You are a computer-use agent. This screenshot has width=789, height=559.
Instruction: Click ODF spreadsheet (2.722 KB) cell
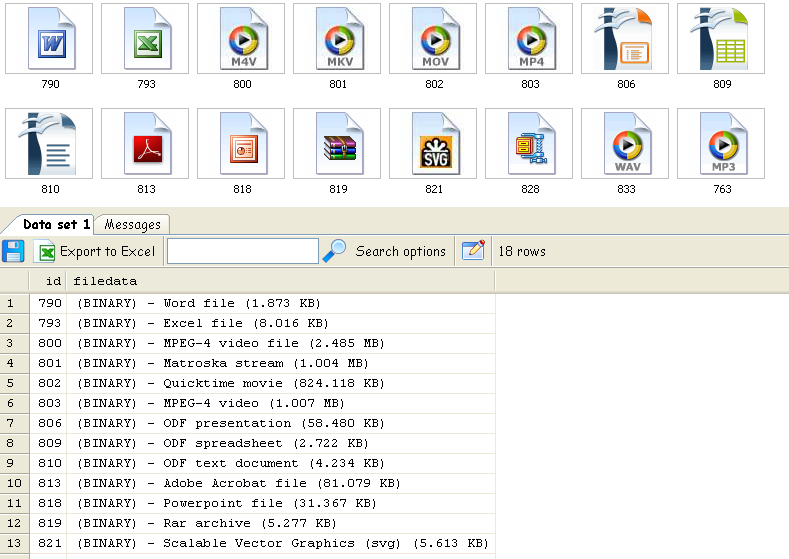[281, 443]
